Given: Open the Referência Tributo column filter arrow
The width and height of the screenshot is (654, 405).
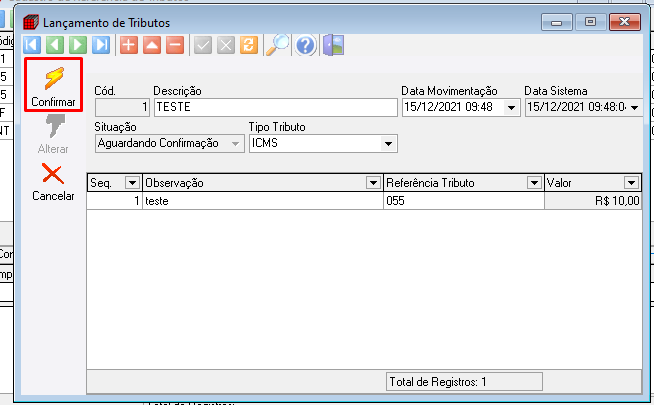Looking at the screenshot, I should click(534, 183).
